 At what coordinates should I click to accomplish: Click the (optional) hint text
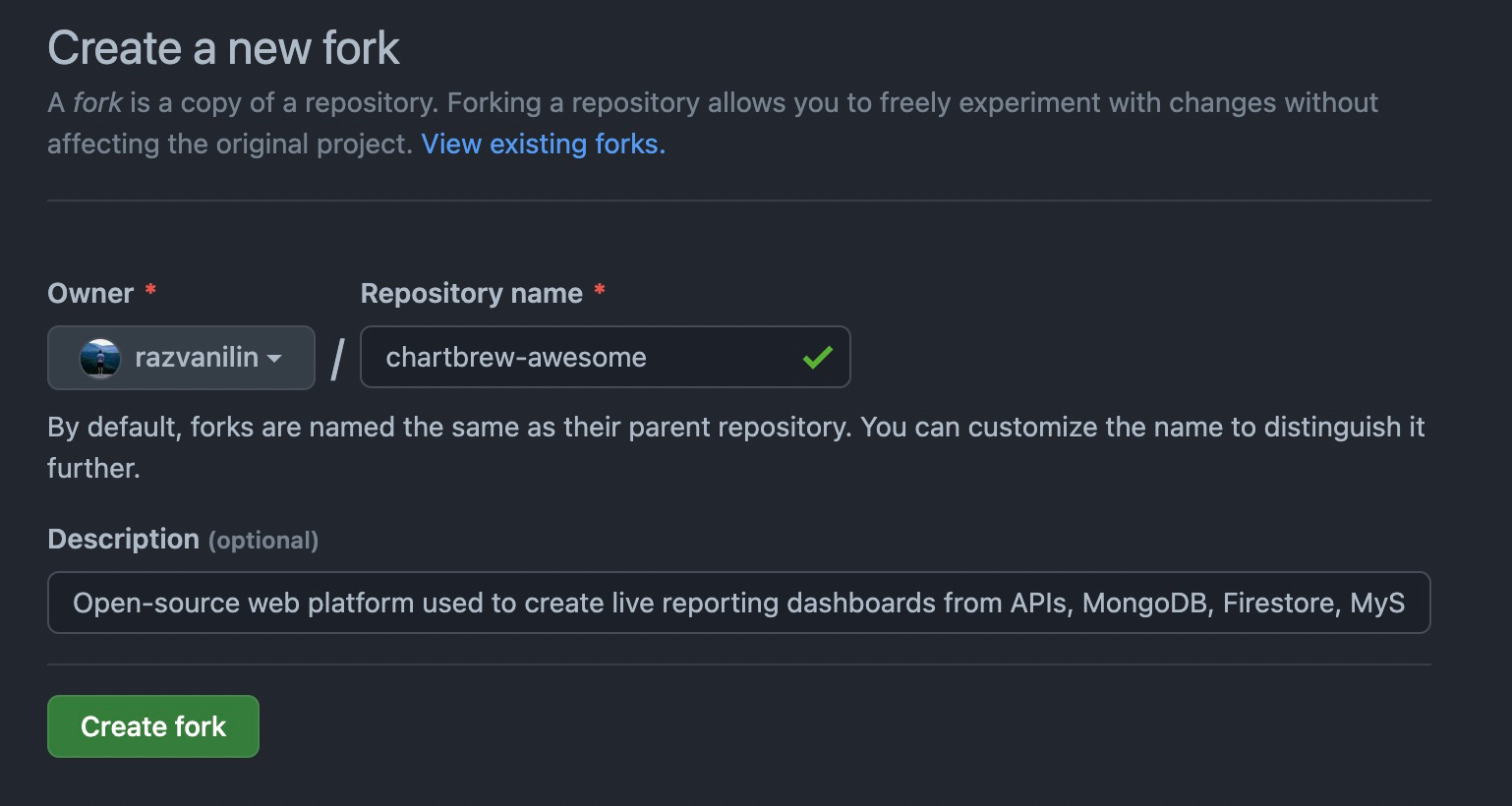(x=263, y=541)
